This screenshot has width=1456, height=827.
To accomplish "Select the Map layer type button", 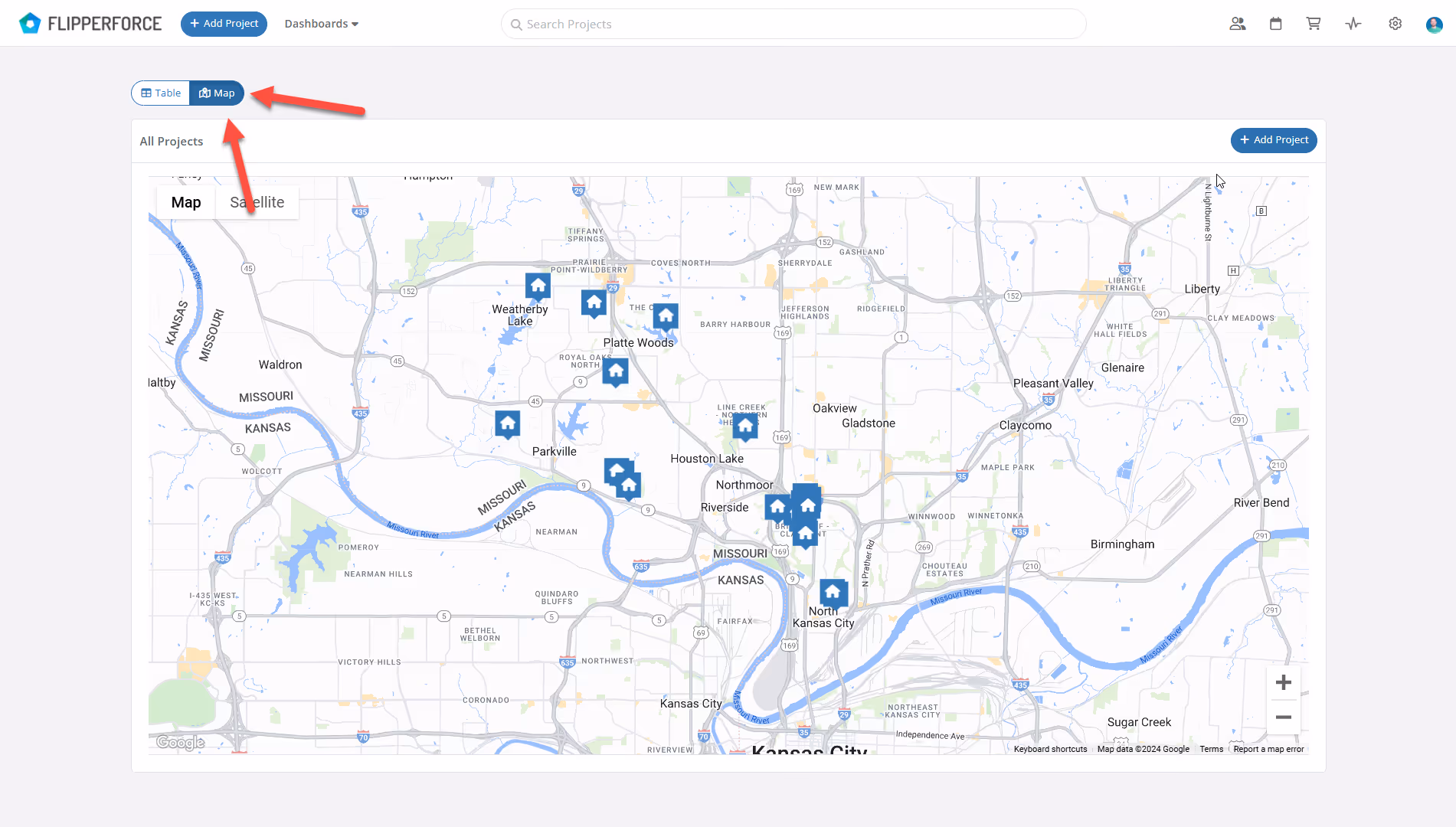I will click(186, 202).
